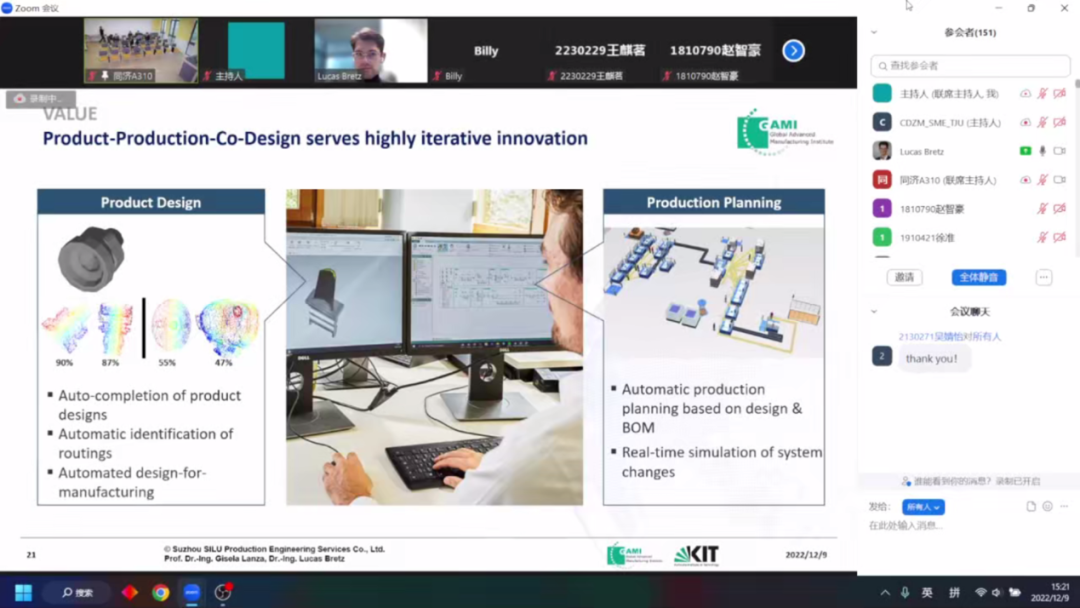The width and height of the screenshot is (1080, 608).
Task: Click the blue next-video arrow in gallery strip
Action: point(793,51)
